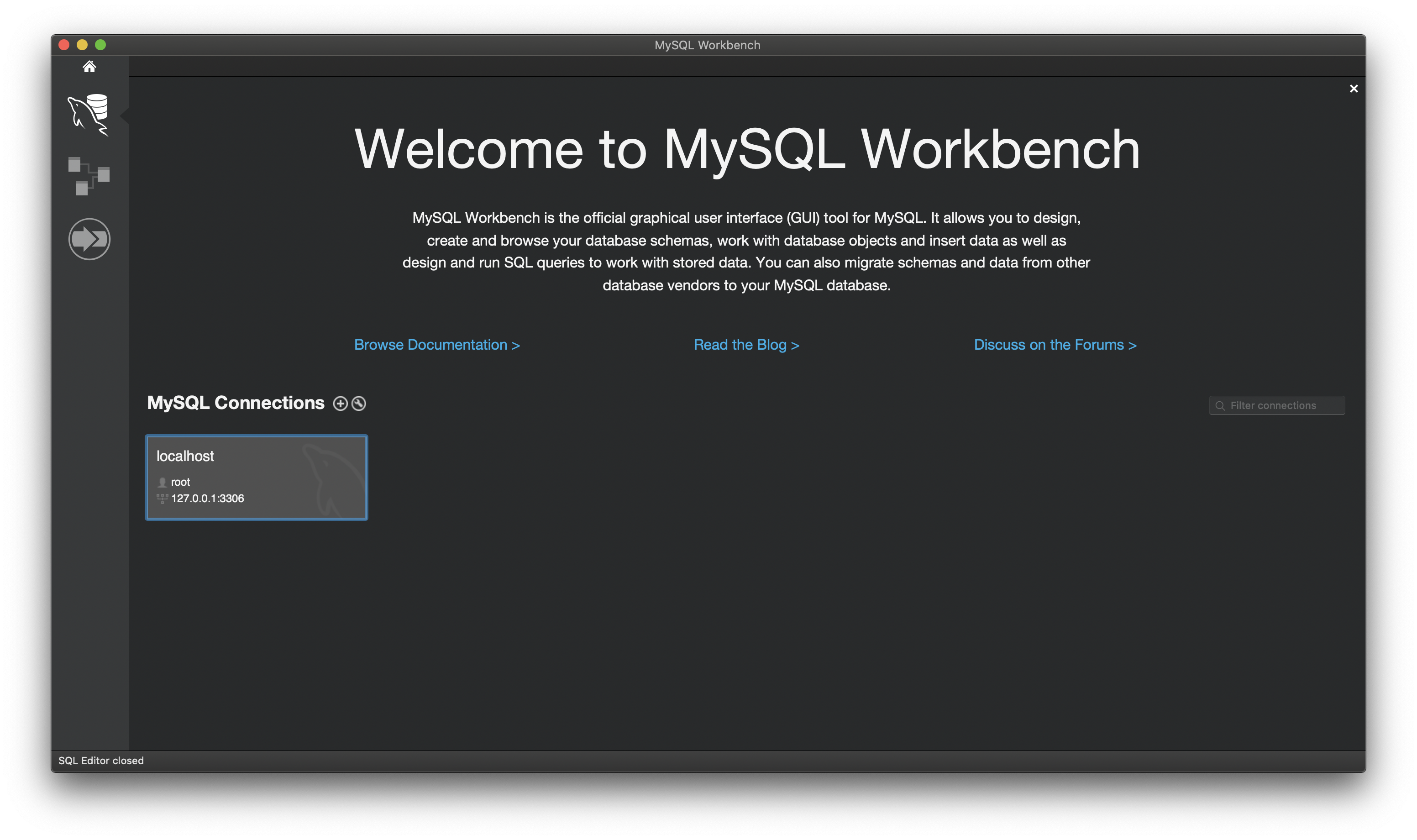Maximize the window with the green button
This screenshot has height=840, width=1417.
point(100,45)
